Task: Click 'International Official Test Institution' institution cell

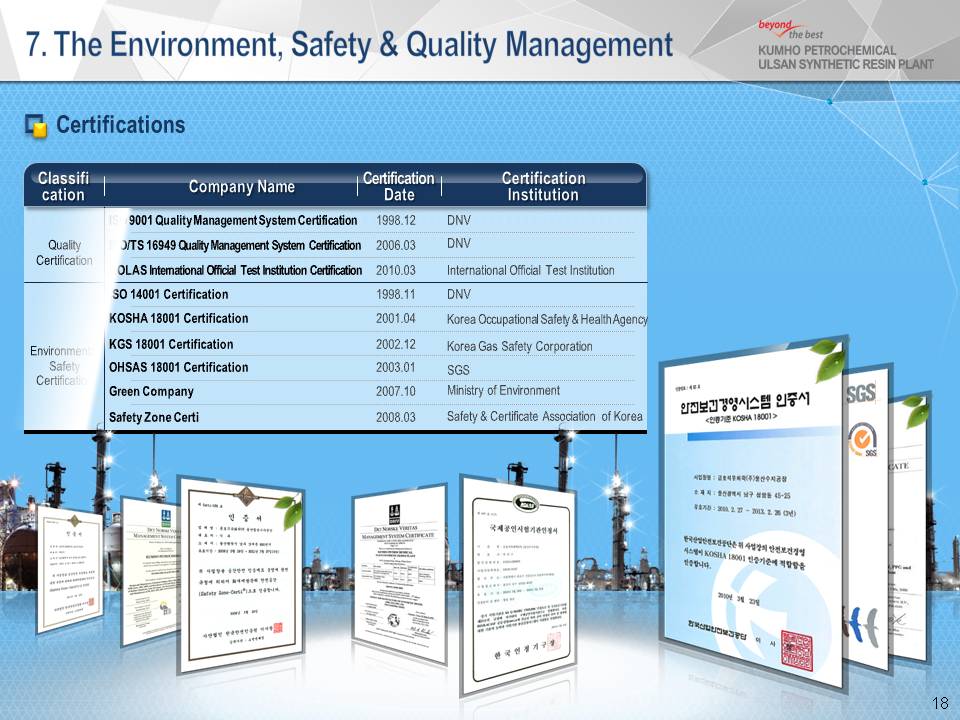Action: click(530, 270)
